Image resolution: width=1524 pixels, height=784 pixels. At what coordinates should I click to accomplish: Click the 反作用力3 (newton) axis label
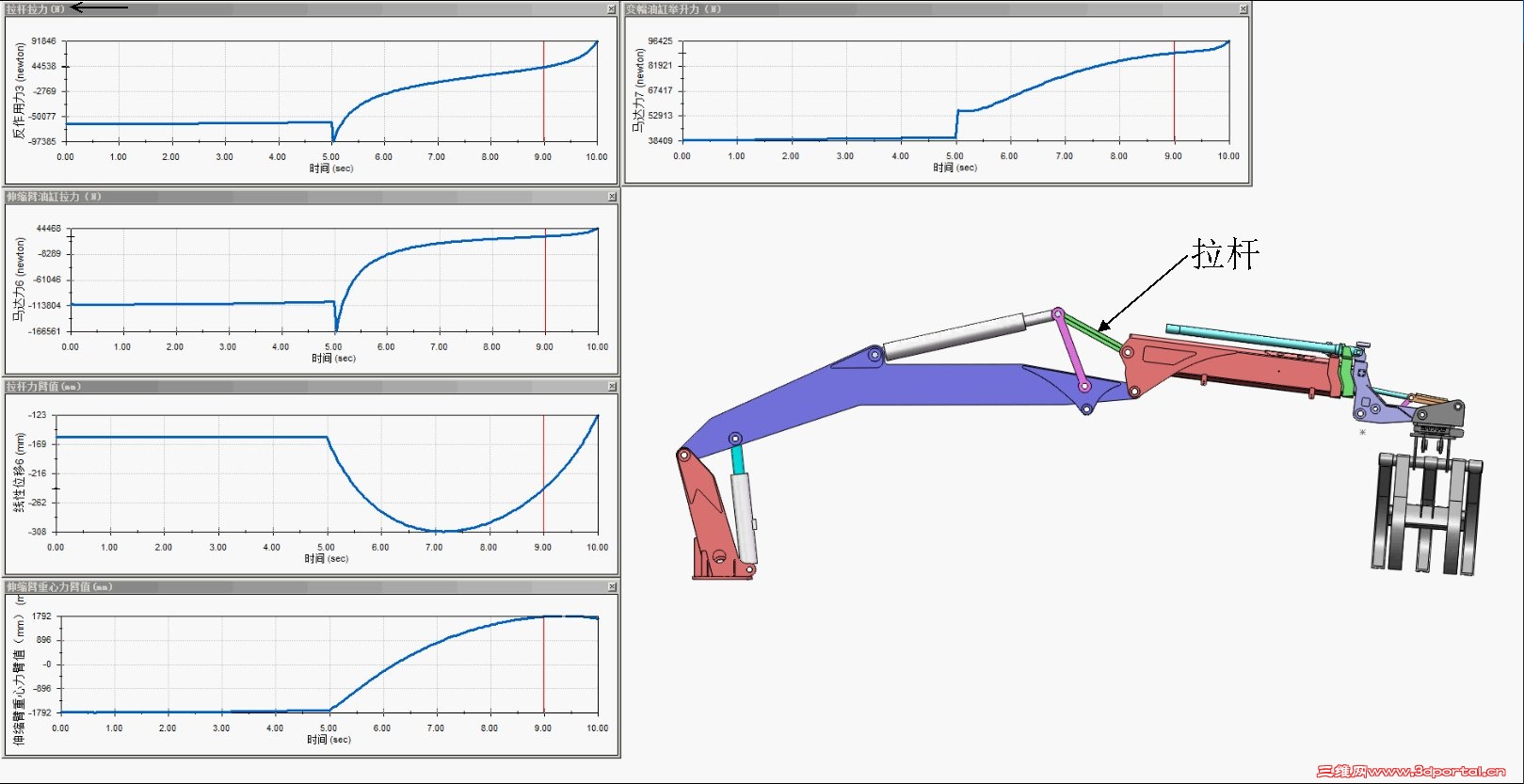(x=19, y=91)
